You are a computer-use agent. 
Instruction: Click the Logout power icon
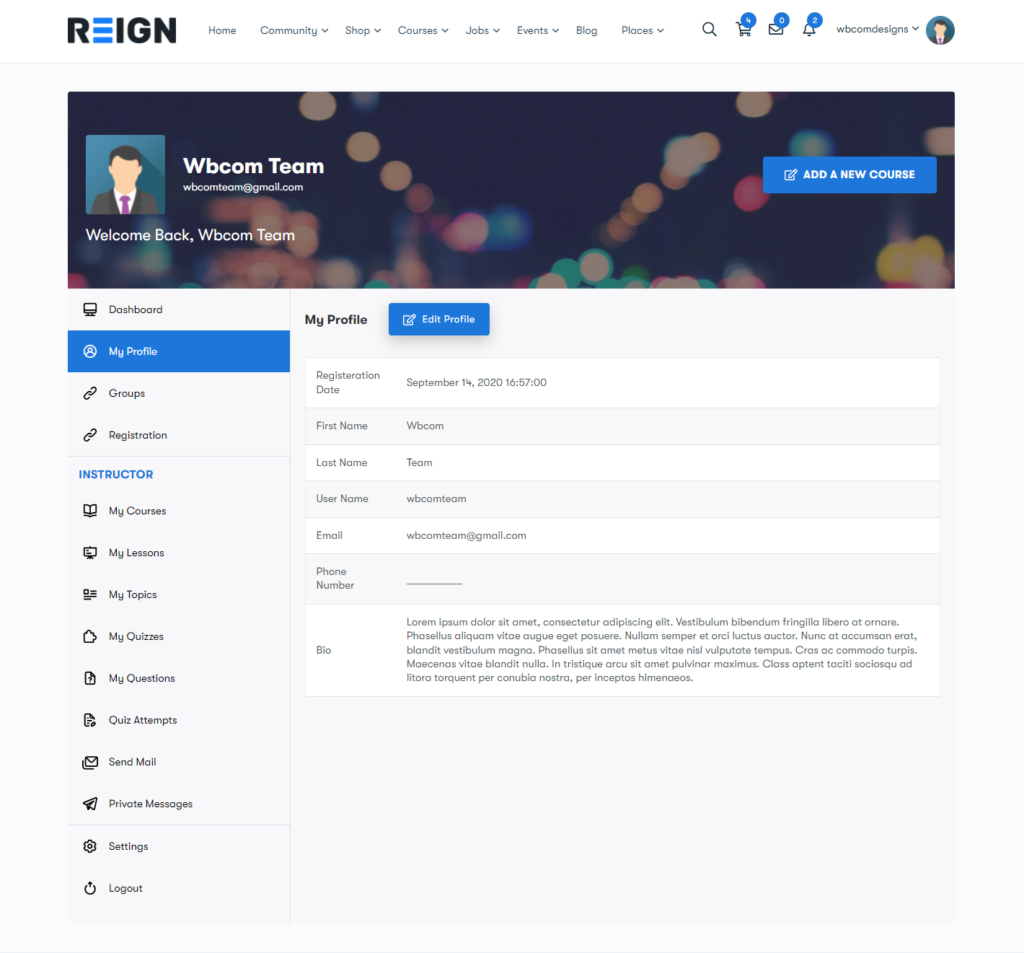[x=90, y=888]
